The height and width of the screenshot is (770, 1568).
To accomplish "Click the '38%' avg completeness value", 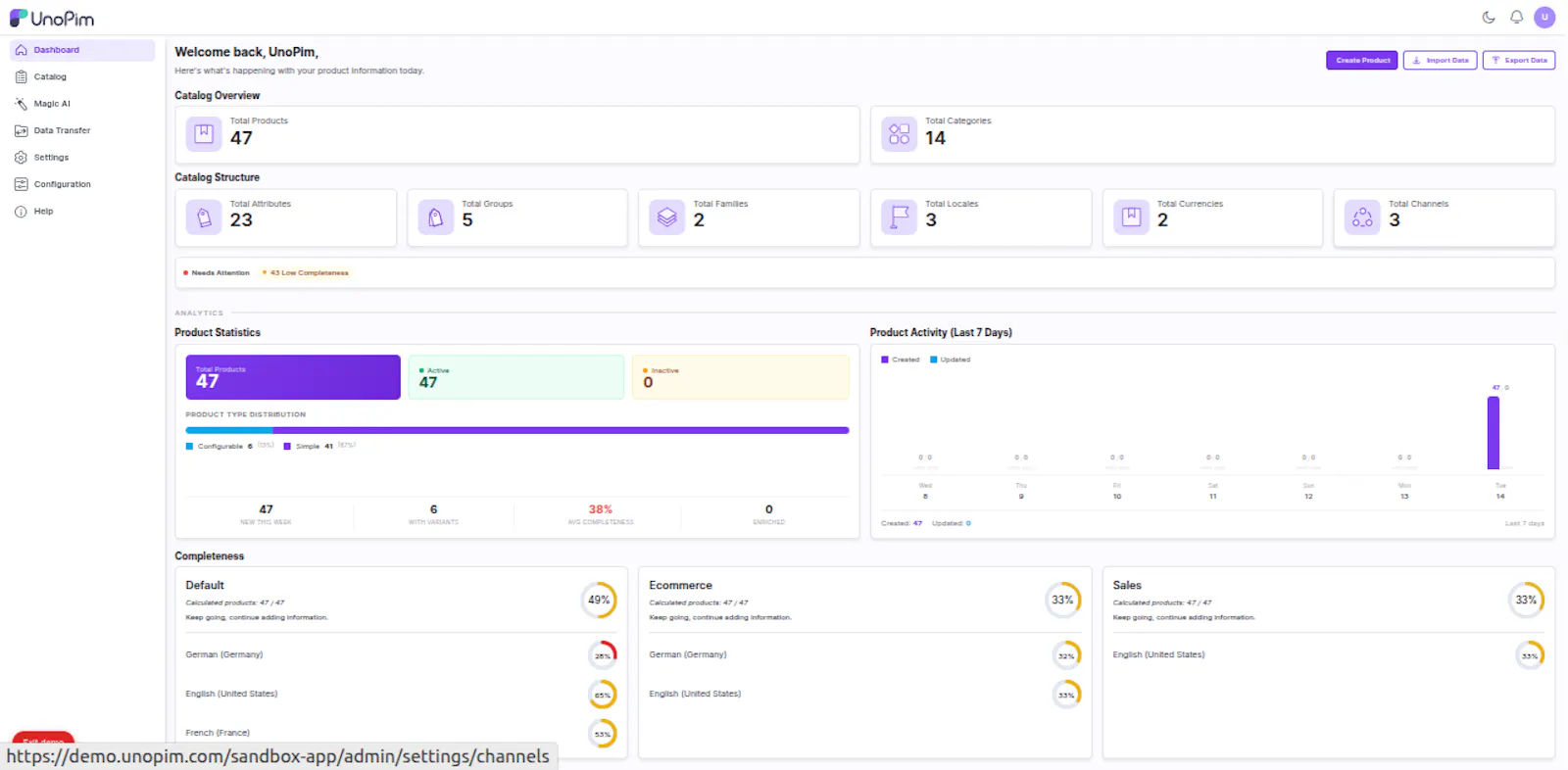I will 601,509.
